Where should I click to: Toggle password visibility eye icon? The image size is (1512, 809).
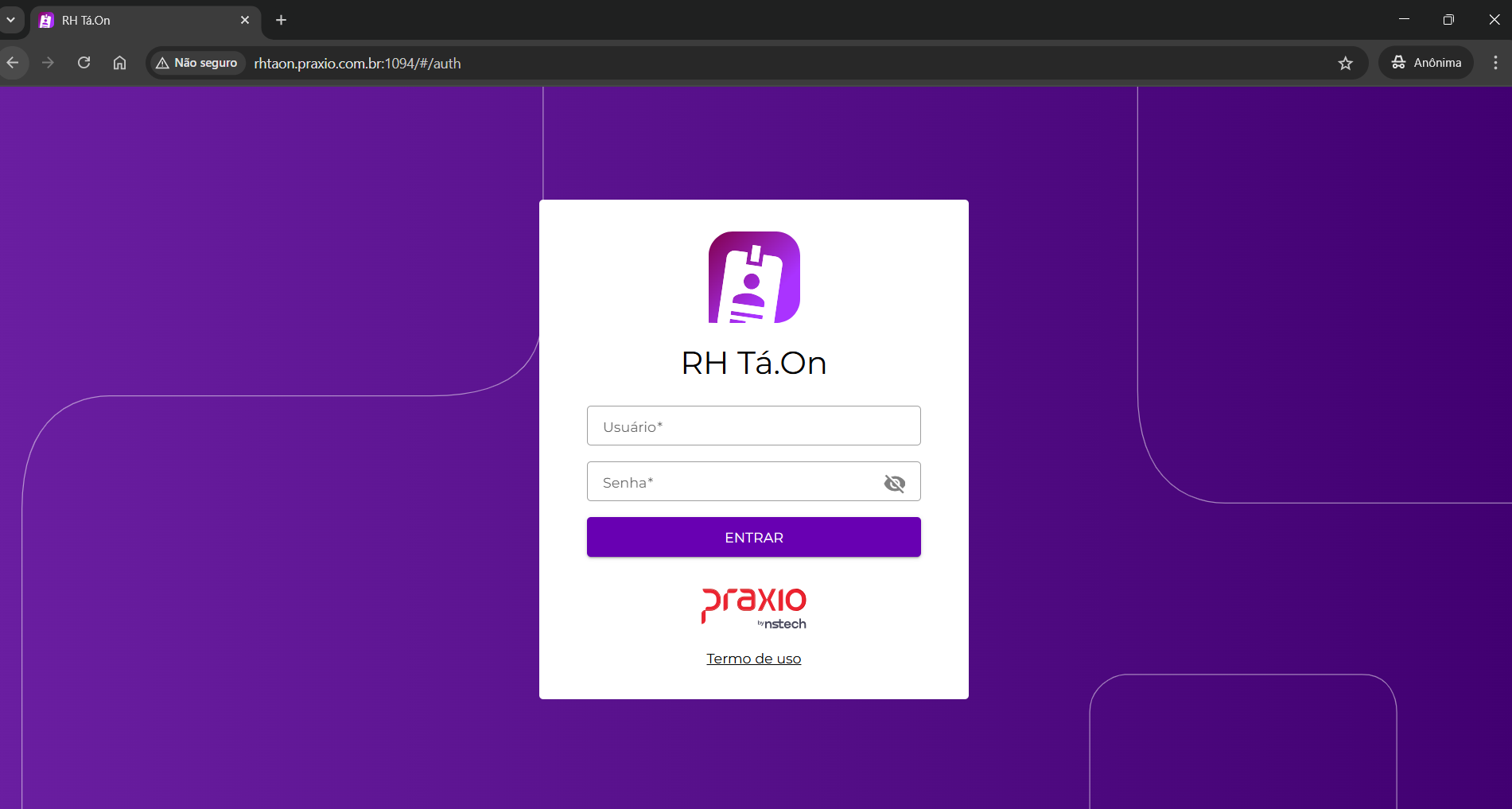(895, 483)
